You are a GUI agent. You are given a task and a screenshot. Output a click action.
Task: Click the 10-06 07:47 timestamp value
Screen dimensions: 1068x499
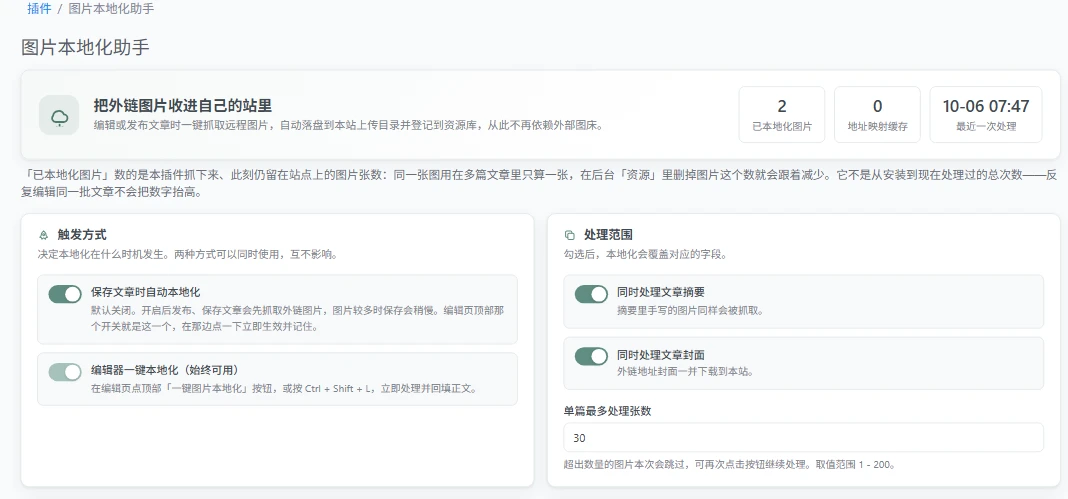(x=986, y=106)
